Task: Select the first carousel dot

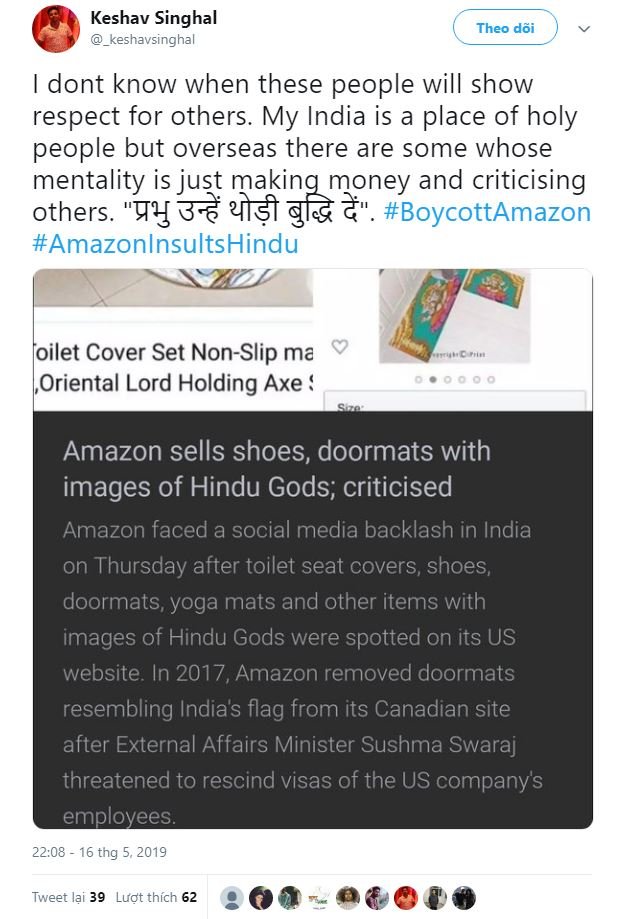Action: pos(417,380)
